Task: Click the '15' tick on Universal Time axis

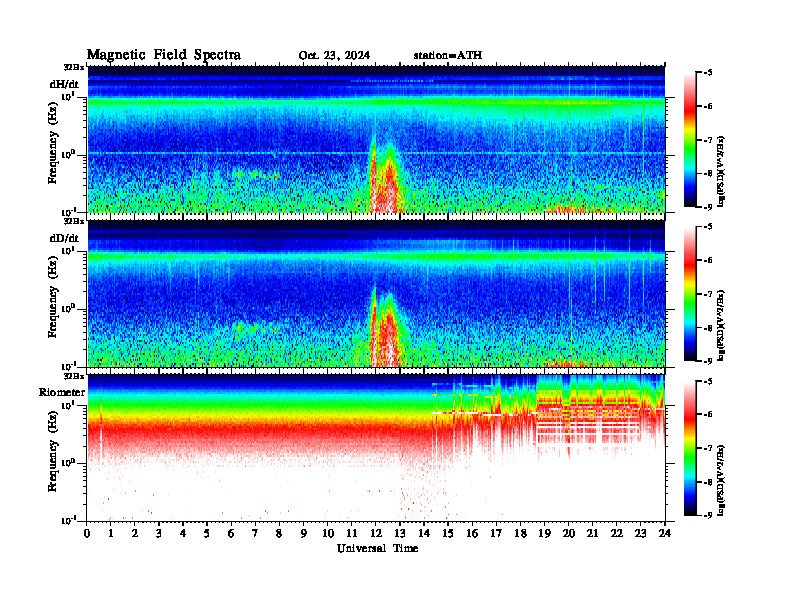Action: pyautogui.click(x=448, y=533)
